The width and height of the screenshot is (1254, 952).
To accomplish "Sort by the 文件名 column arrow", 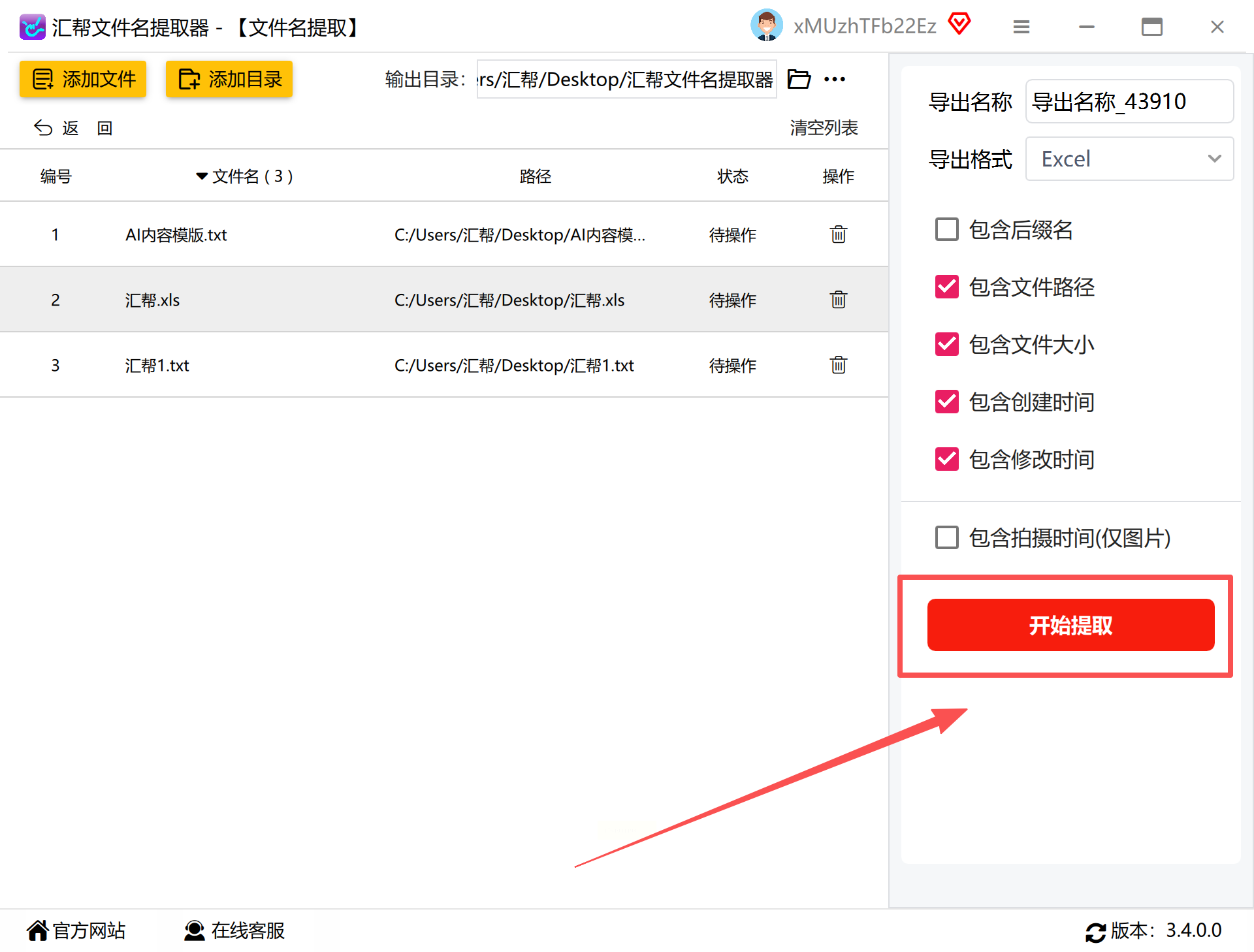I will coord(202,176).
